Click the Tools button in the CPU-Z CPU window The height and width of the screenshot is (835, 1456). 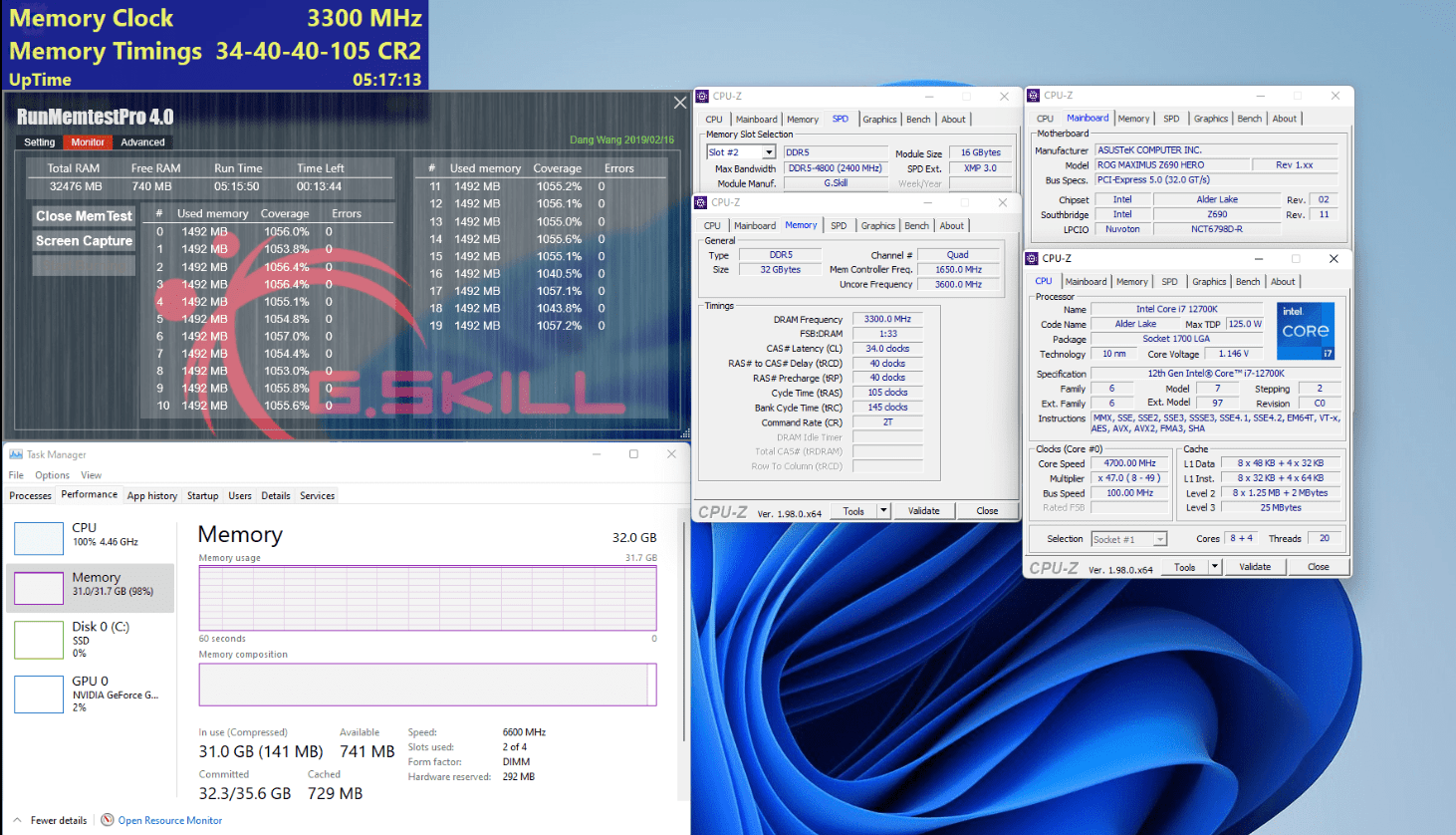[x=1184, y=567]
